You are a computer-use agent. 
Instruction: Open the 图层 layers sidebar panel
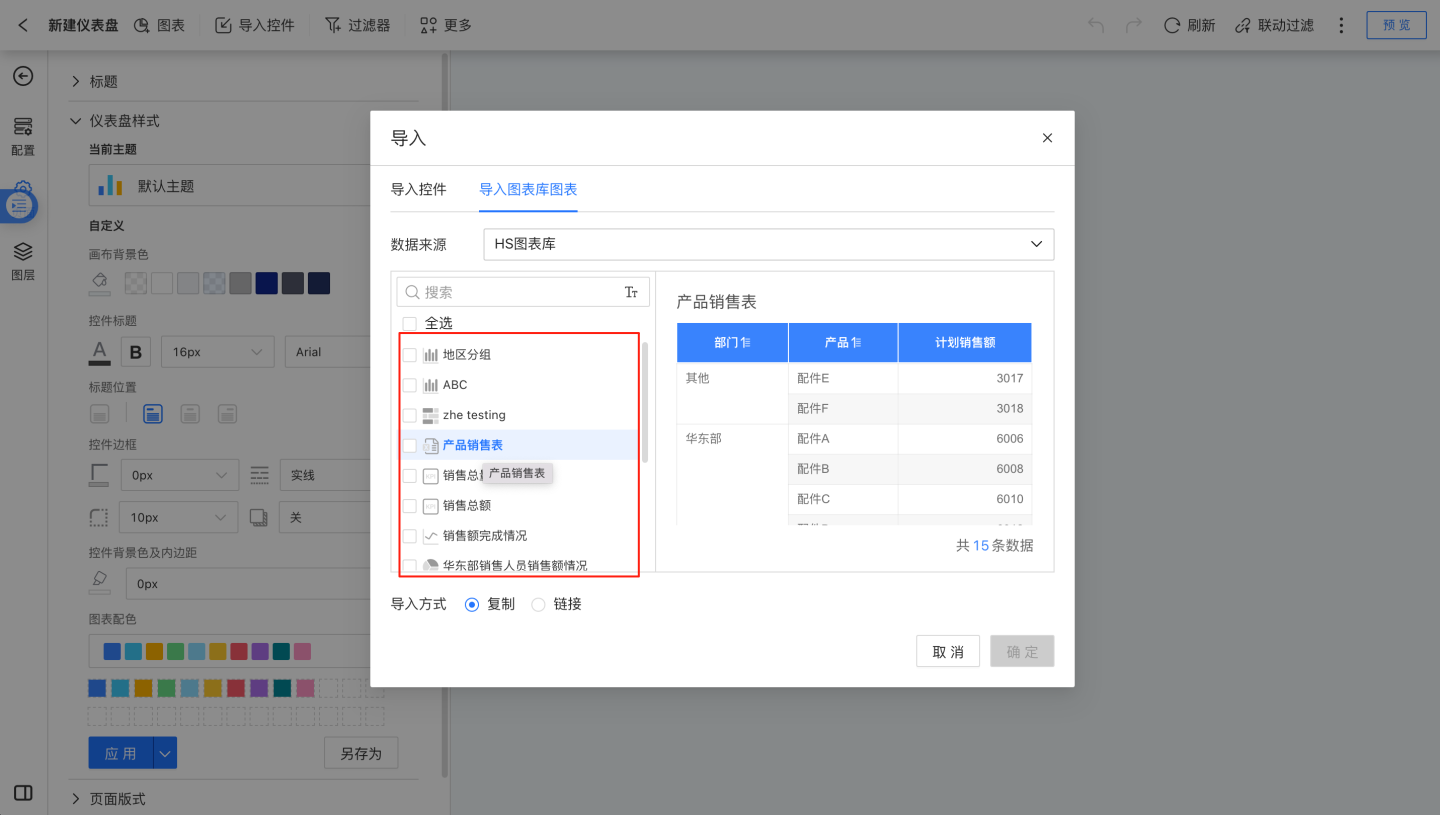point(23,261)
